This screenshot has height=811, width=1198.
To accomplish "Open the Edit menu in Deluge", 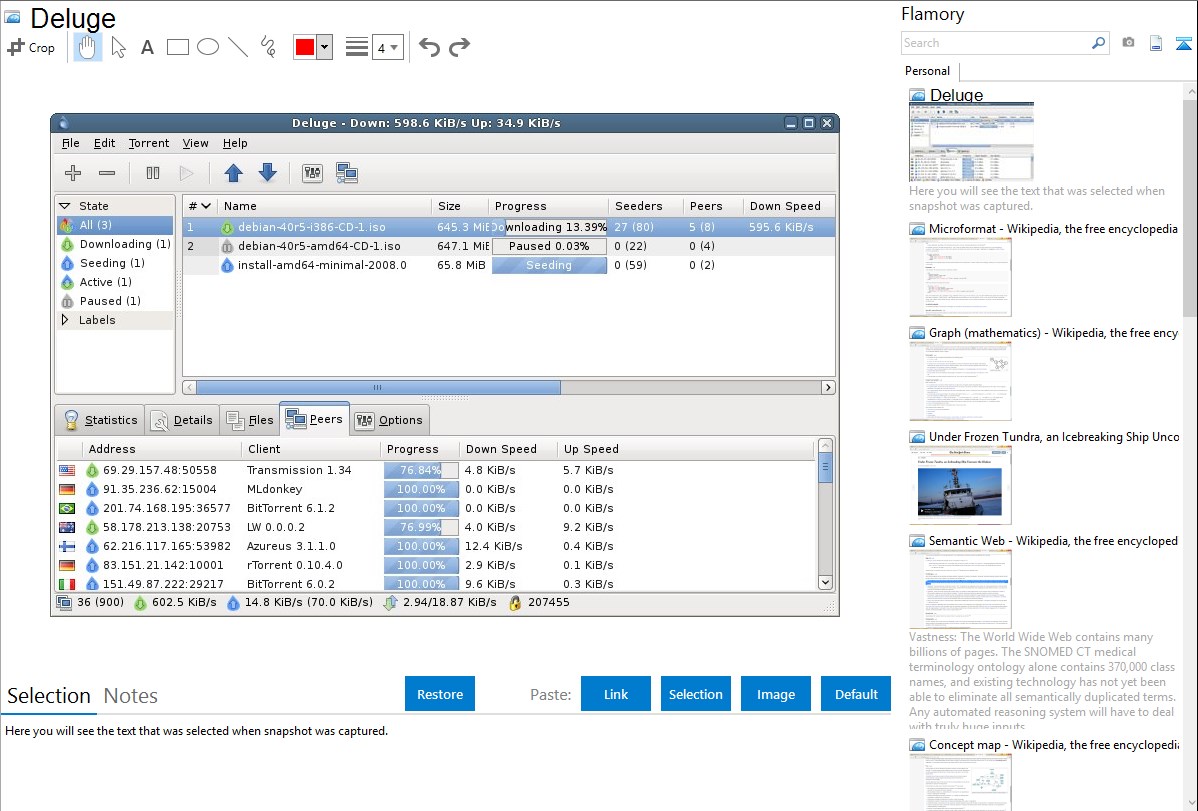I will tap(104, 143).
